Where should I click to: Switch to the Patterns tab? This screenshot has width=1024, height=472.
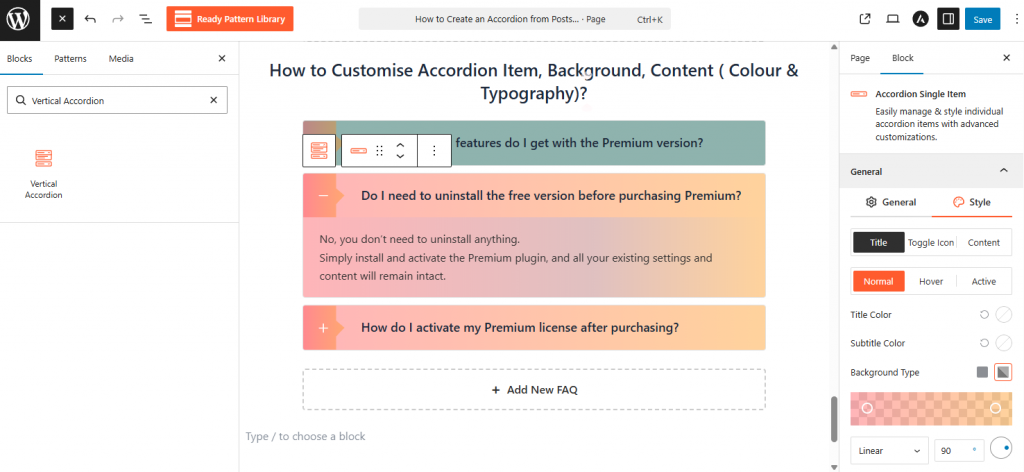(70, 59)
